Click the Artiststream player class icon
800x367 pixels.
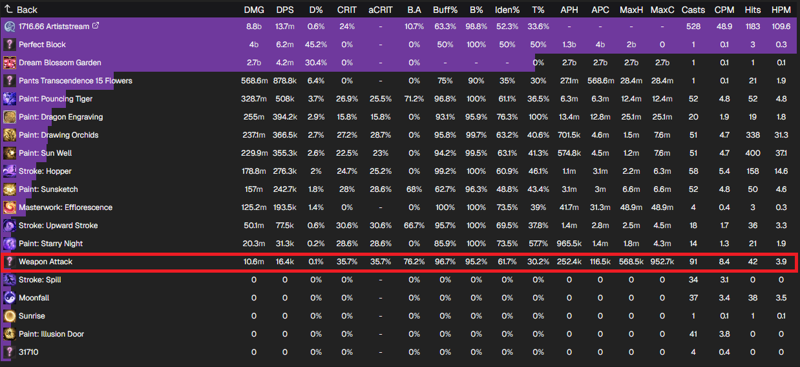pos(9,27)
